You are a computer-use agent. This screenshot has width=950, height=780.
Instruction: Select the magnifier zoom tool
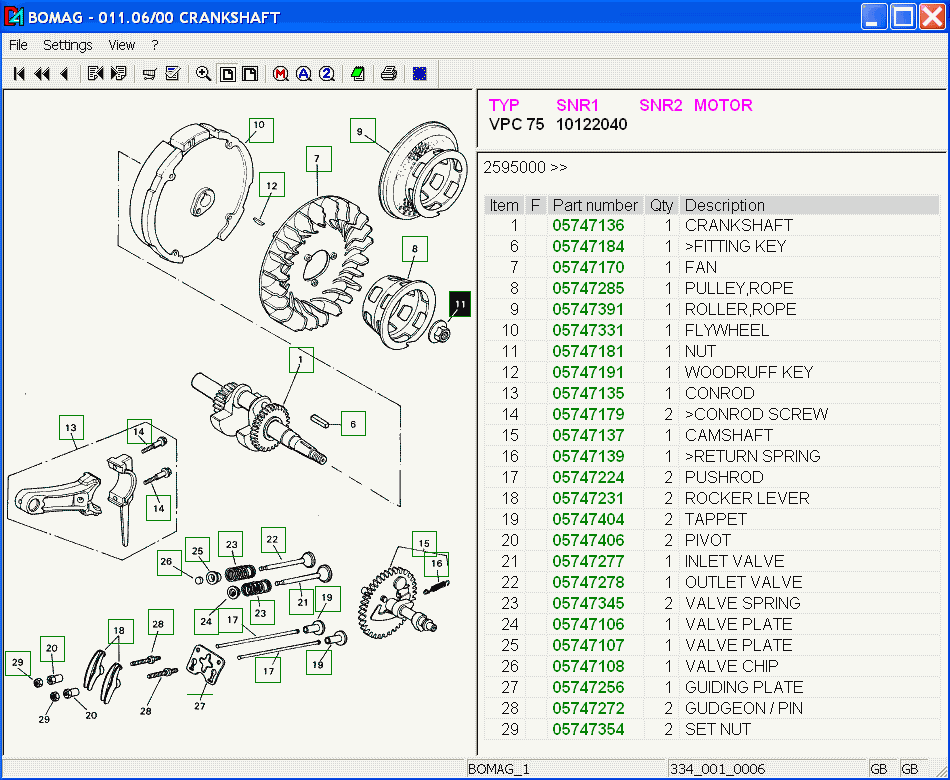pos(204,74)
